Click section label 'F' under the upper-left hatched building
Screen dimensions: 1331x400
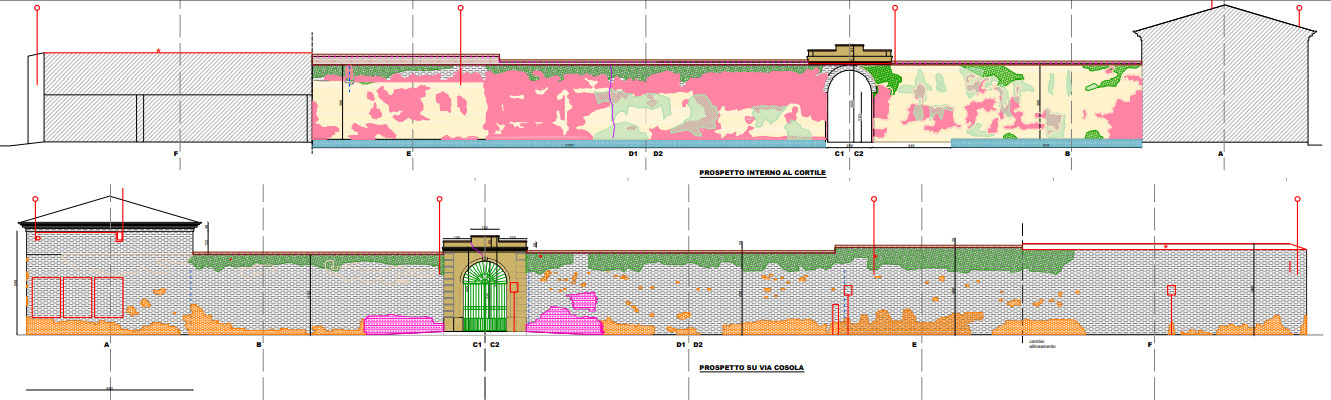[x=175, y=155]
